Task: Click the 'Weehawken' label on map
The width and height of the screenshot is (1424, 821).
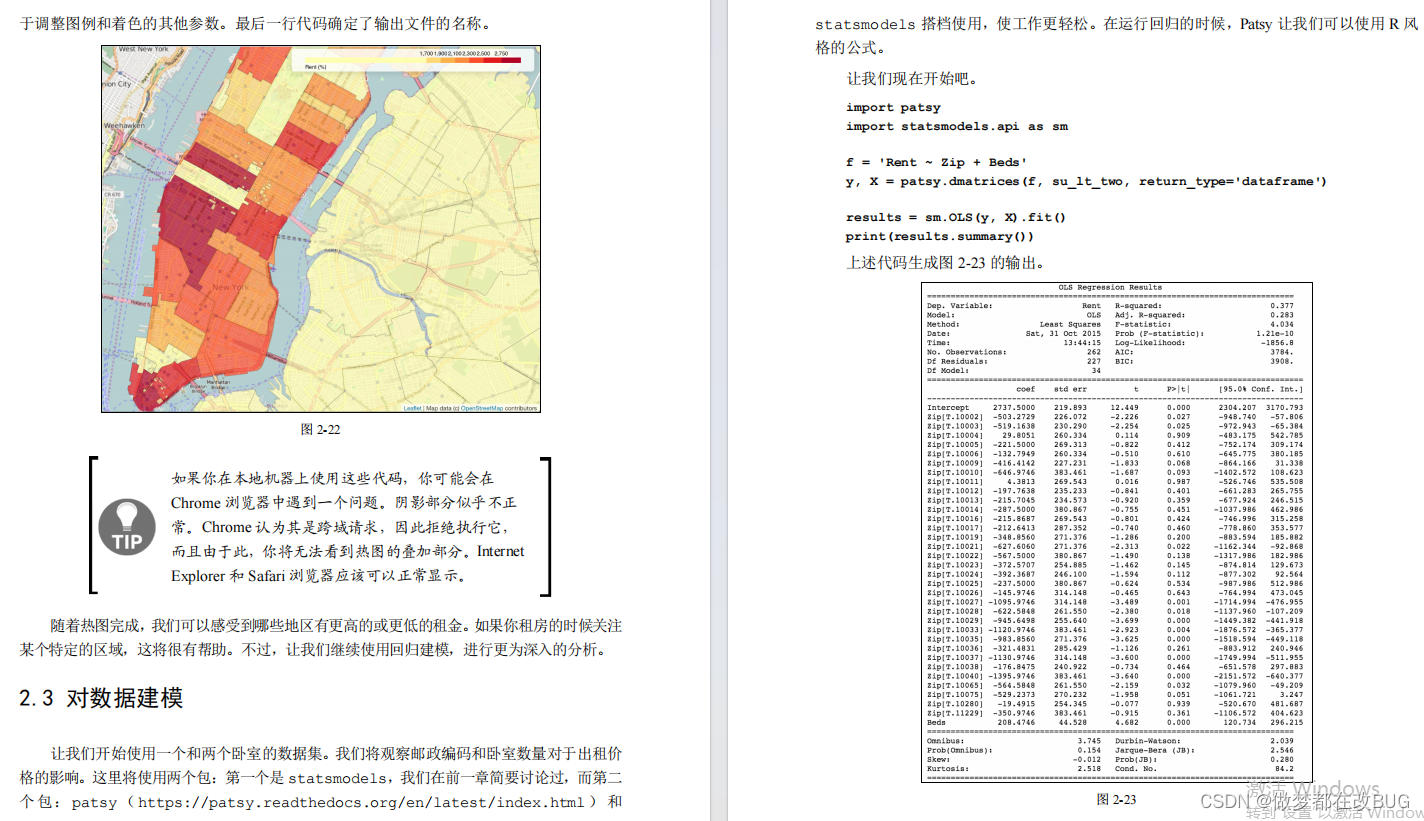Action: click(125, 126)
